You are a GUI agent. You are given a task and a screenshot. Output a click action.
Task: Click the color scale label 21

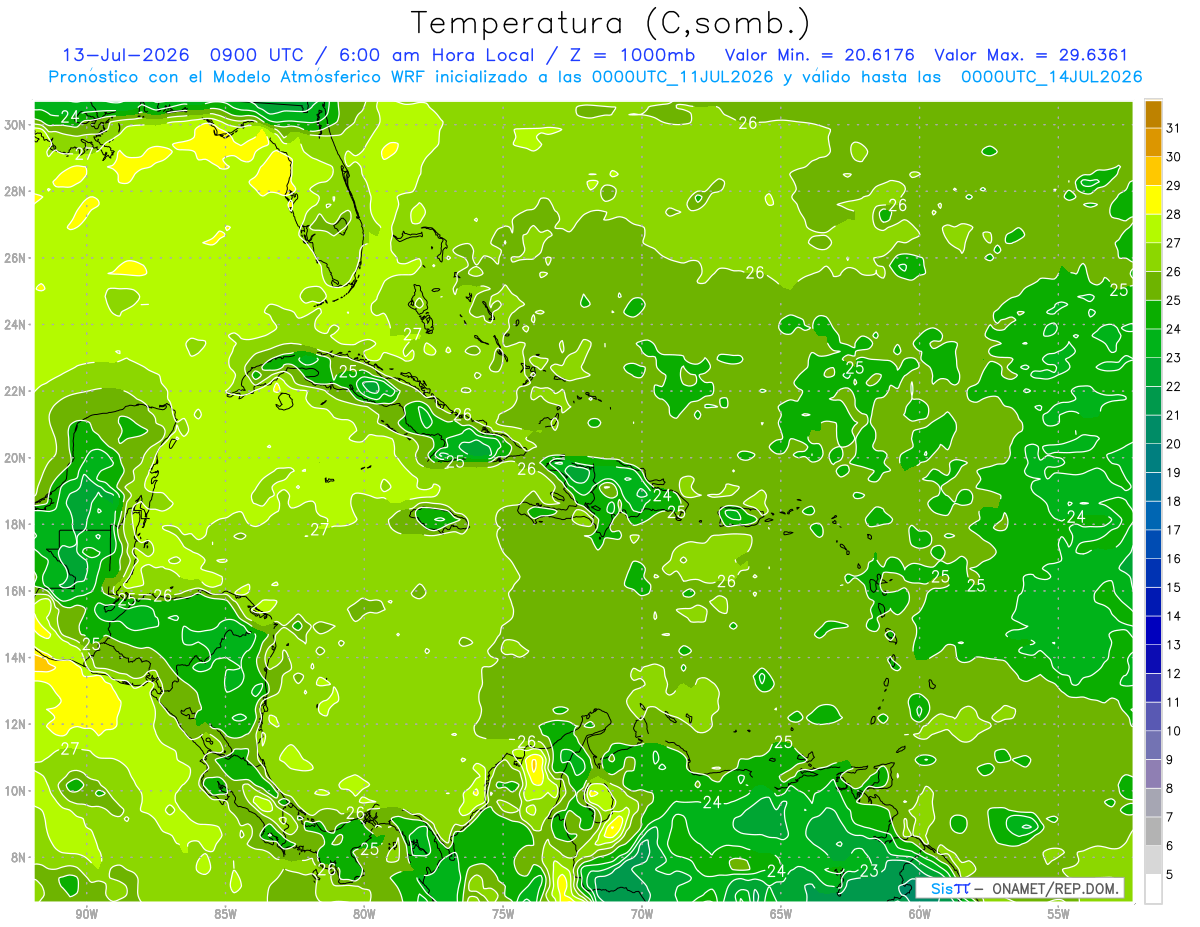point(1174,415)
